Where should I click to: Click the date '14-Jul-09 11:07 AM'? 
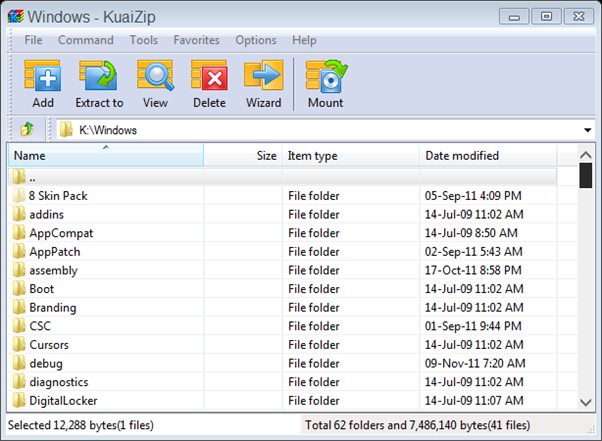click(x=474, y=400)
